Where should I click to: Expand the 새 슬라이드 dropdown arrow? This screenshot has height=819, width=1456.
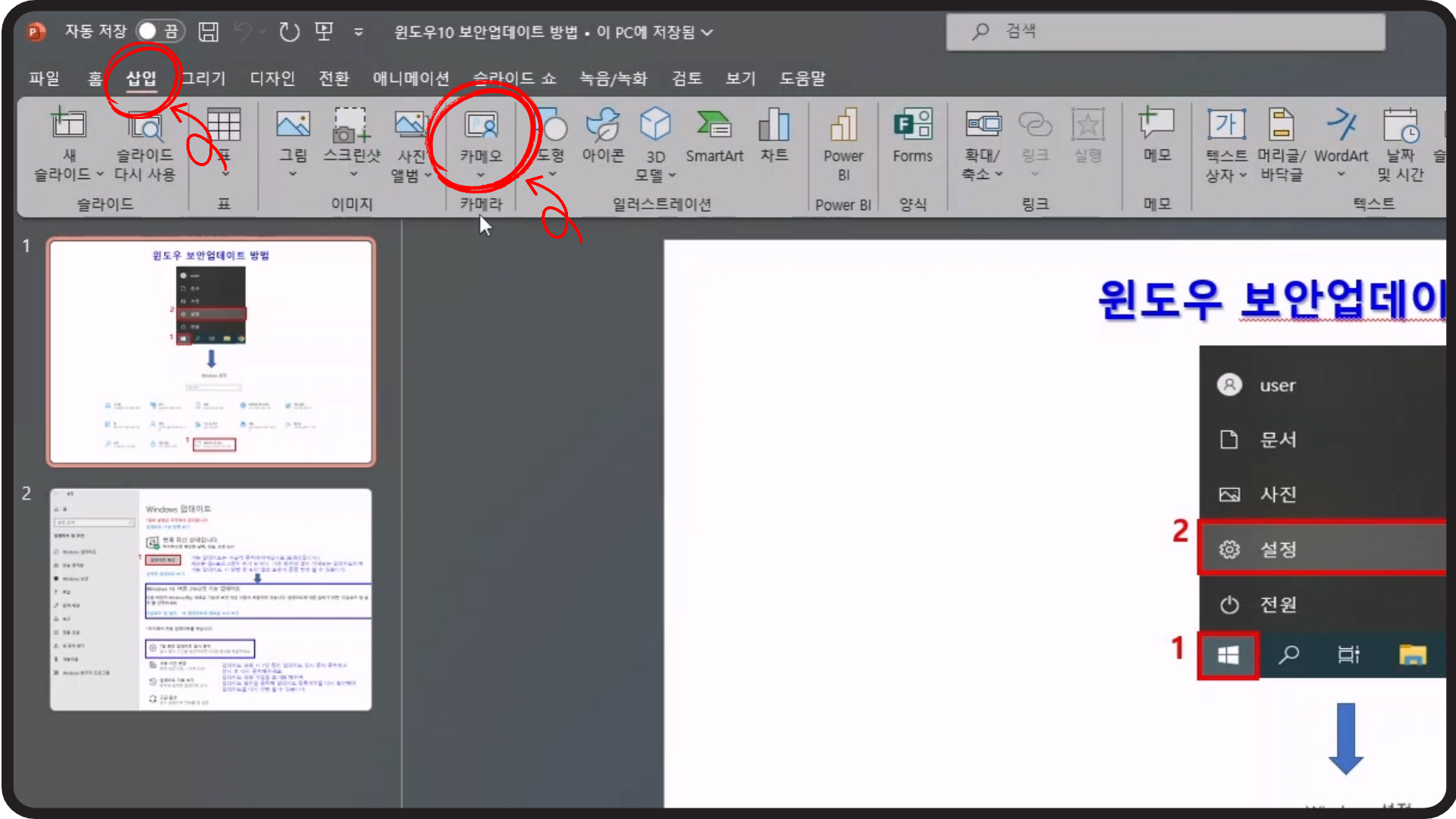click(x=99, y=174)
